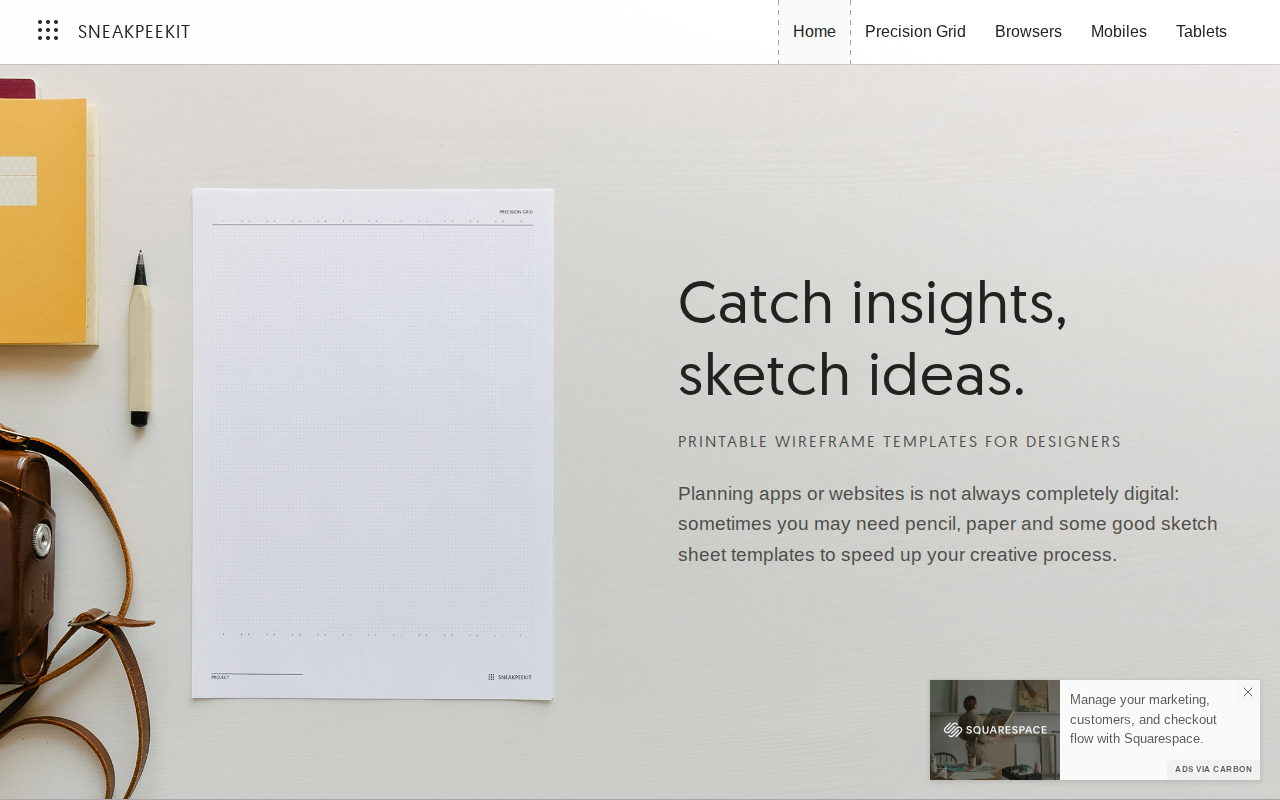Navigate to the Tablets section

click(x=1201, y=32)
